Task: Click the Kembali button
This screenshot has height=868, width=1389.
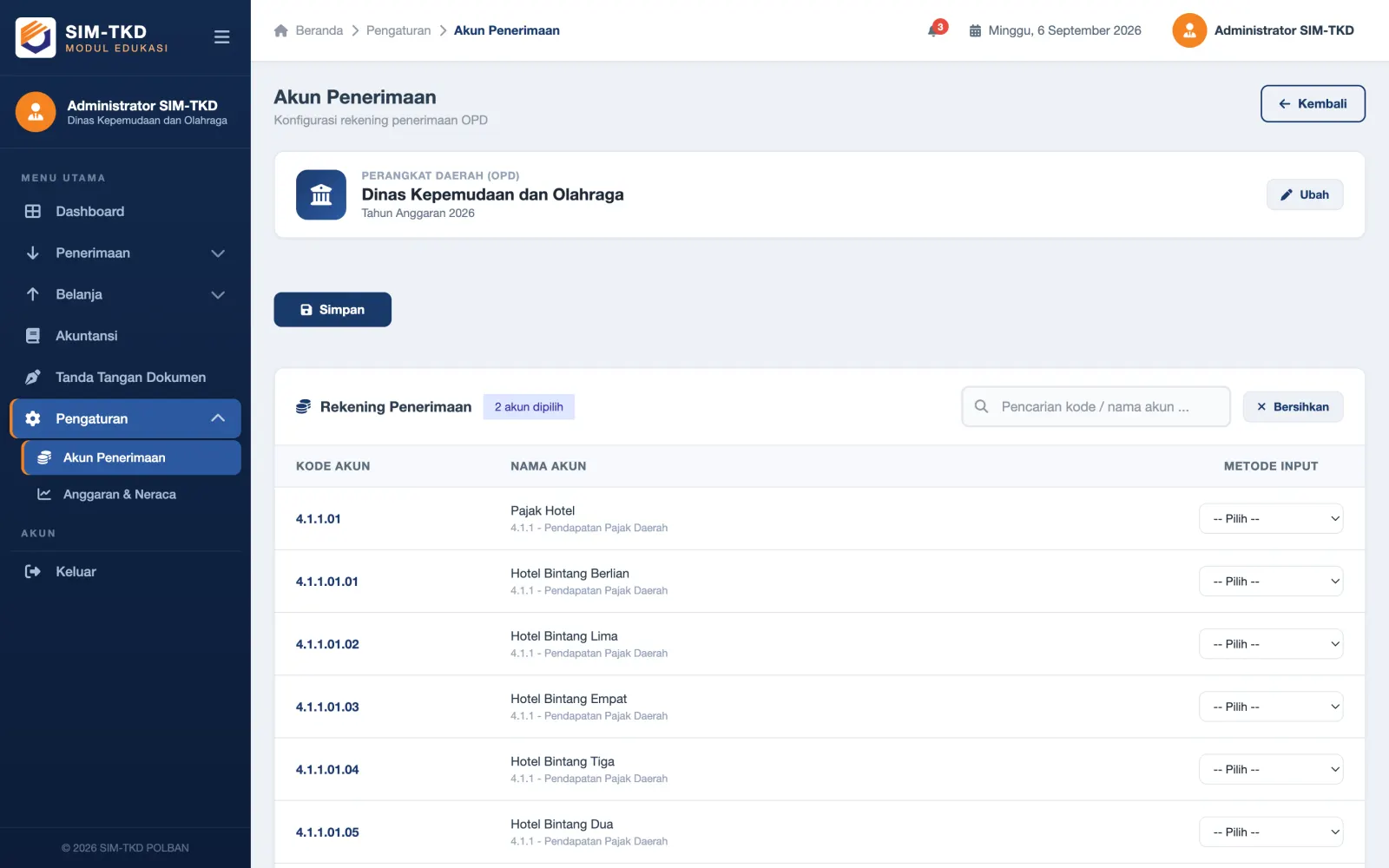Action: click(1313, 103)
